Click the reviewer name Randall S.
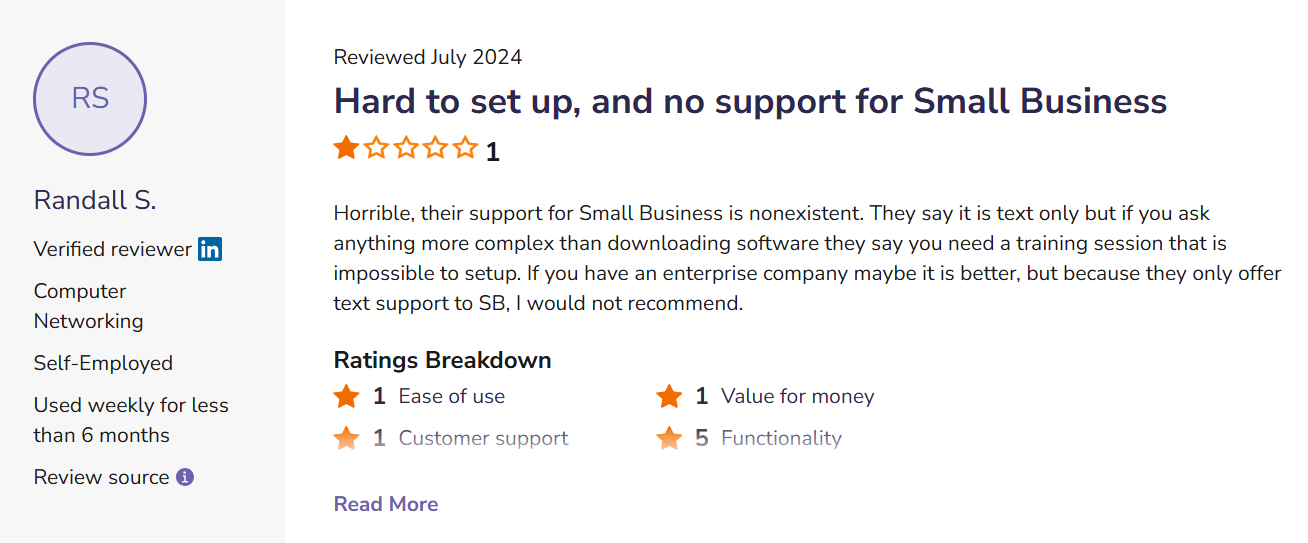This screenshot has width=1308, height=543. pyautogui.click(x=95, y=200)
